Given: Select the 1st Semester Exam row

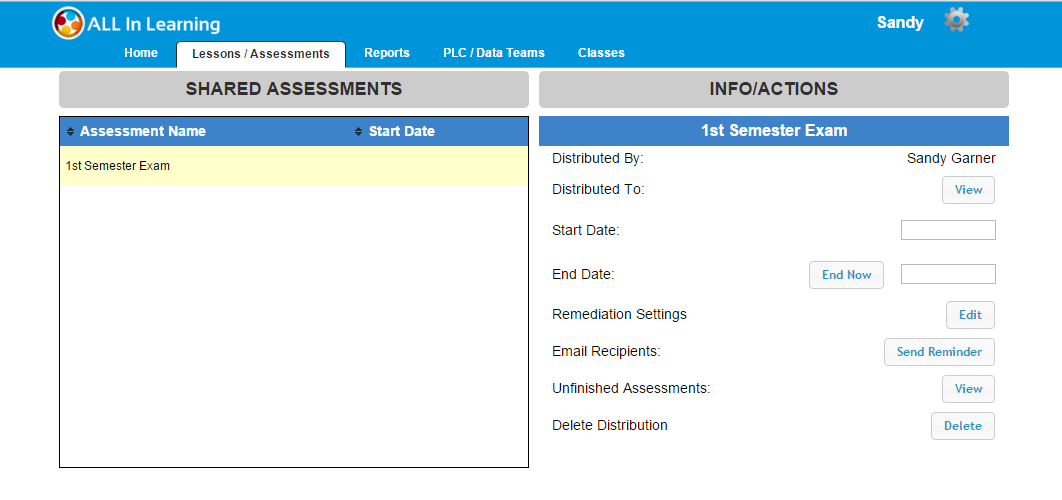Looking at the screenshot, I should [293, 166].
